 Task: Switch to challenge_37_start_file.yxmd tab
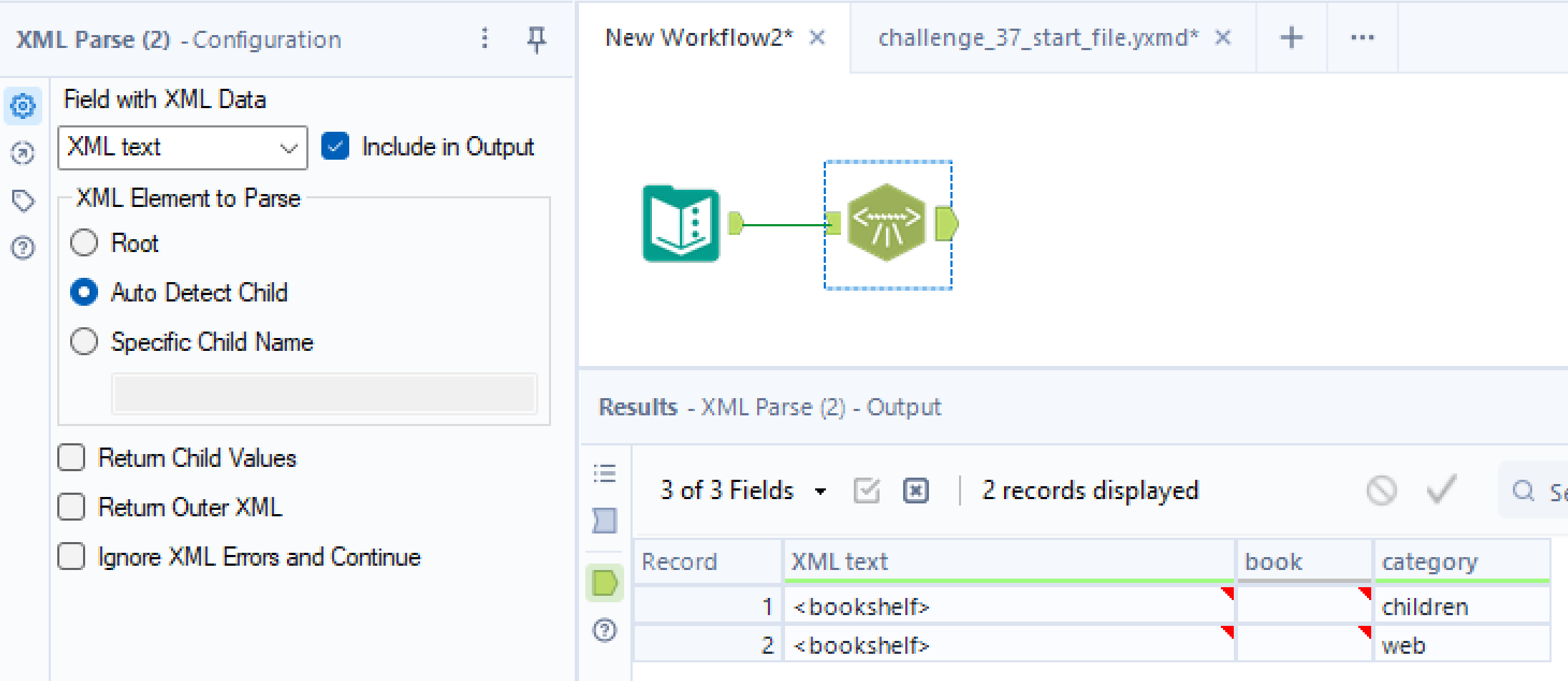click(1038, 38)
